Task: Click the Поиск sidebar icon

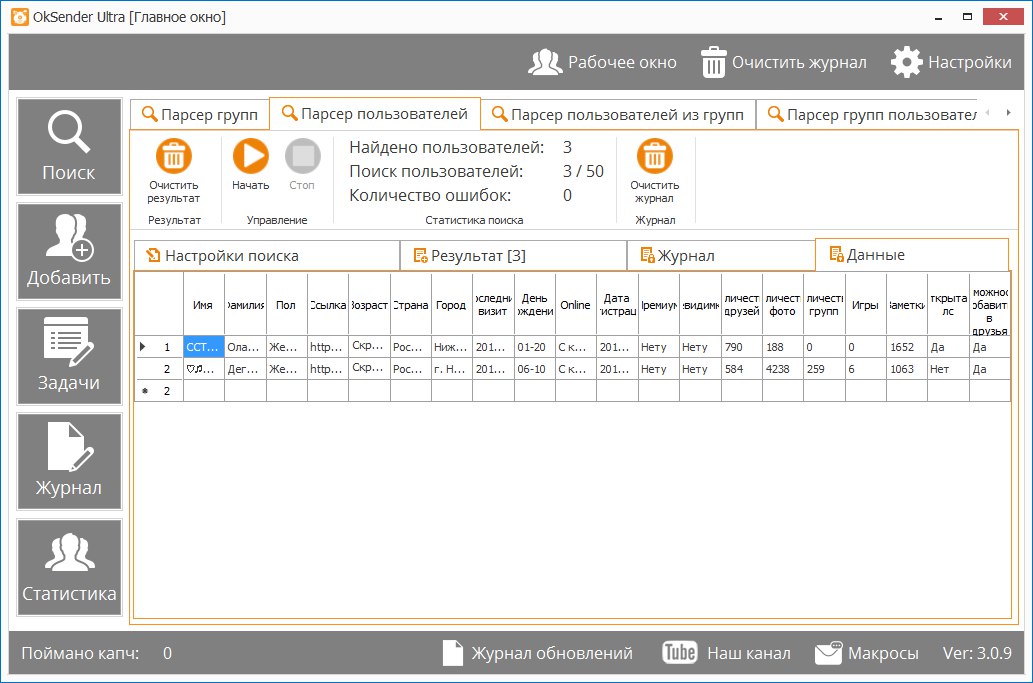Action: [69, 146]
